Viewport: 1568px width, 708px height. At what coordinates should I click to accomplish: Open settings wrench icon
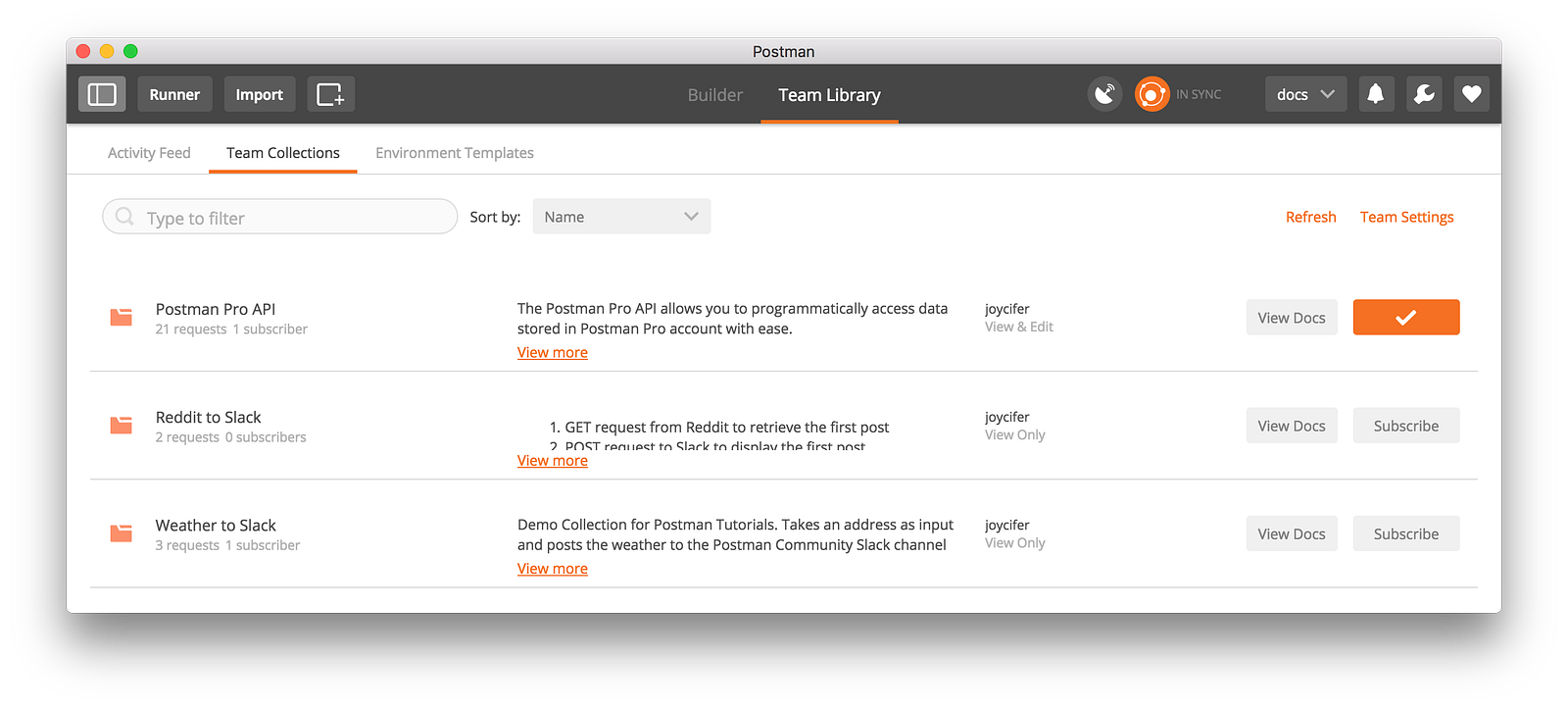pyautogui.click(x=1424, y=94)
